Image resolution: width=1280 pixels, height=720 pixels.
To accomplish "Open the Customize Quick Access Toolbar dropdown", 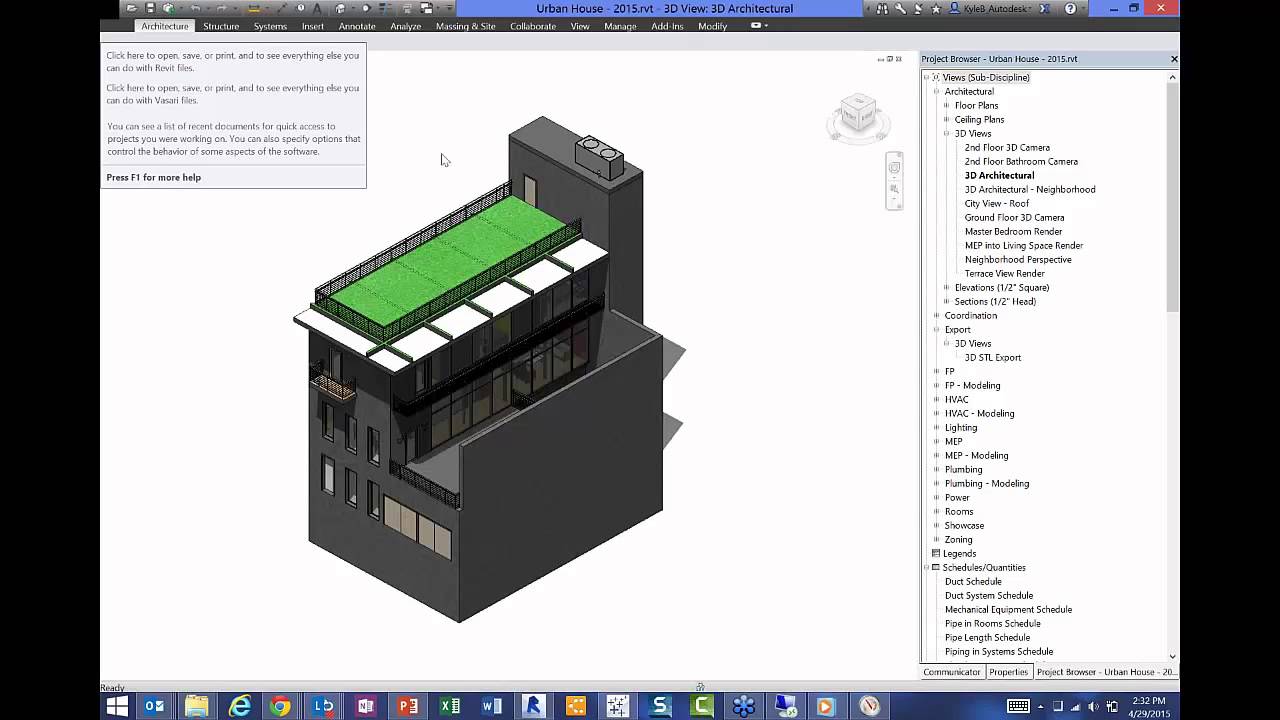I will pyautogui.click(x=448, y=8).
